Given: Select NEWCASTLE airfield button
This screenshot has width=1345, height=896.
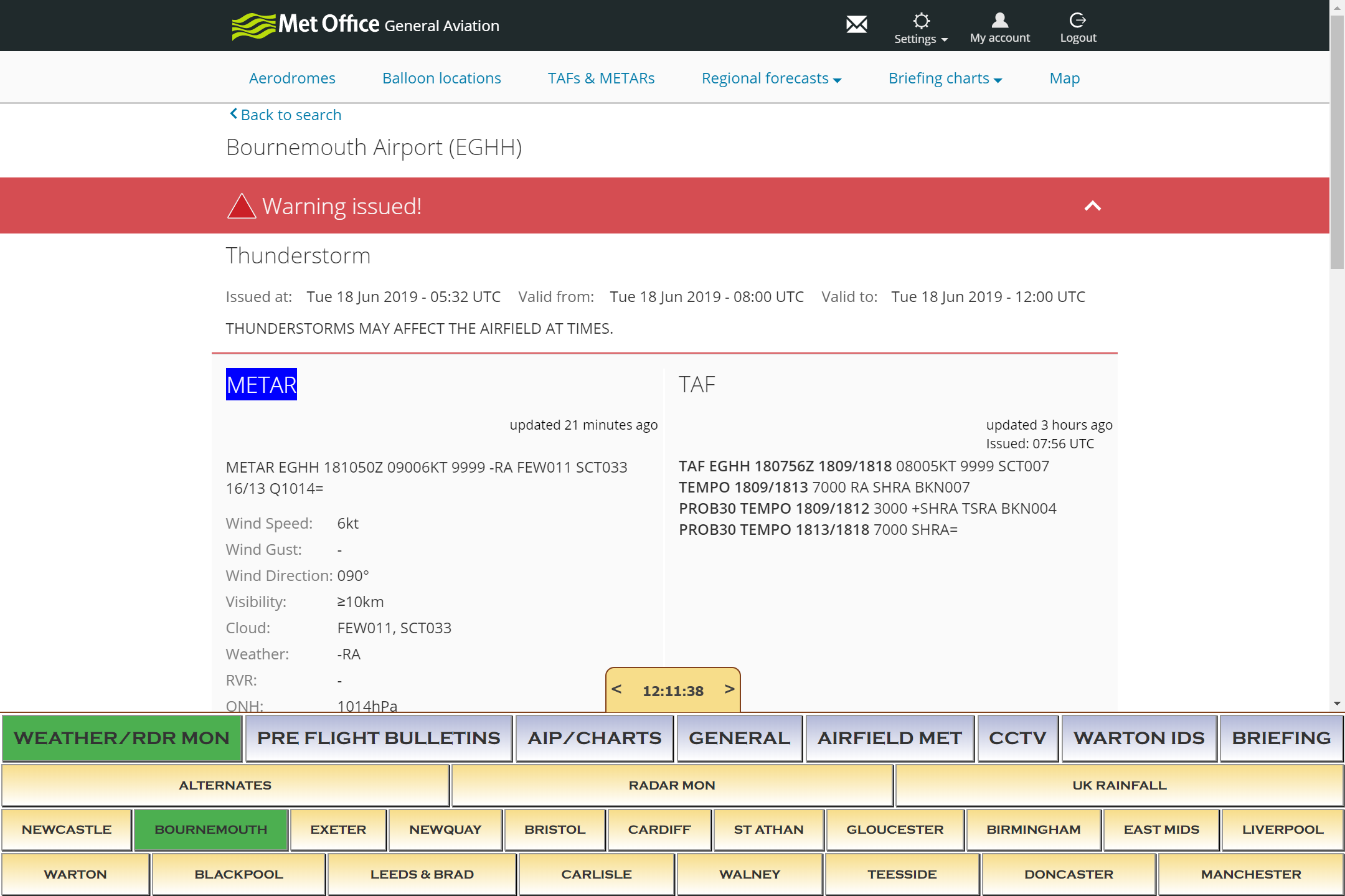Looking at the screenshot, I should coord(67,830).
